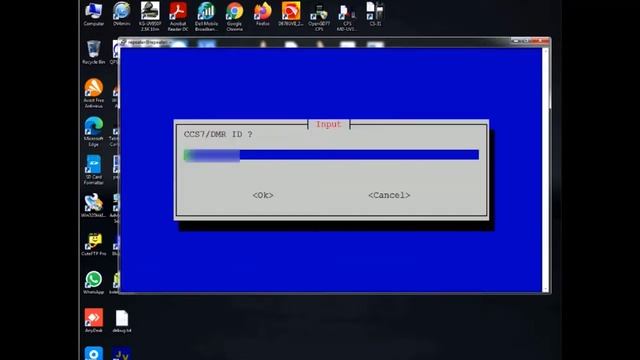Viewport: 640px width, 360px height.
Task: Click the red 'Input' dialog title
Action: tap(329, 124)
